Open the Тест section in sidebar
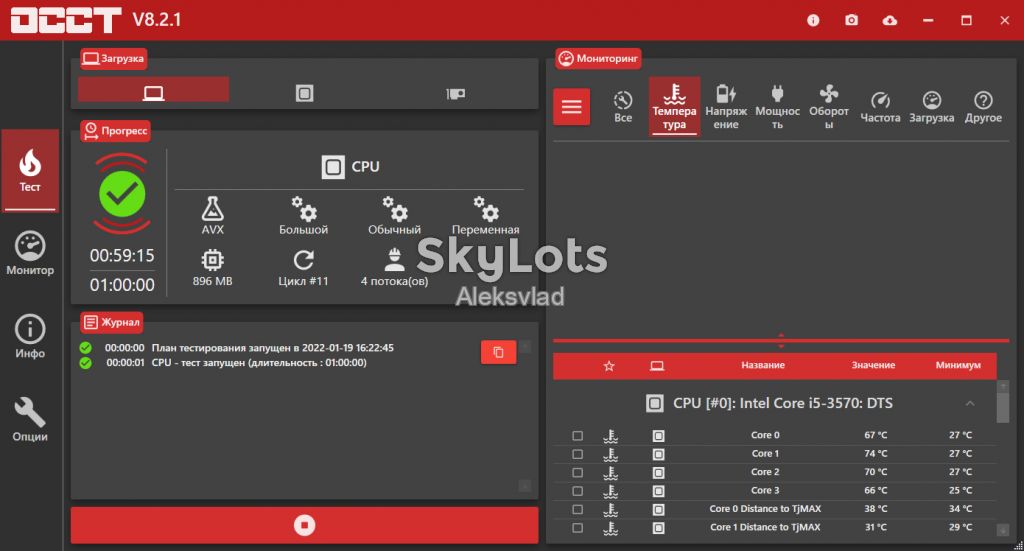This screenshot has height=551, width=1024. [30, 170]
